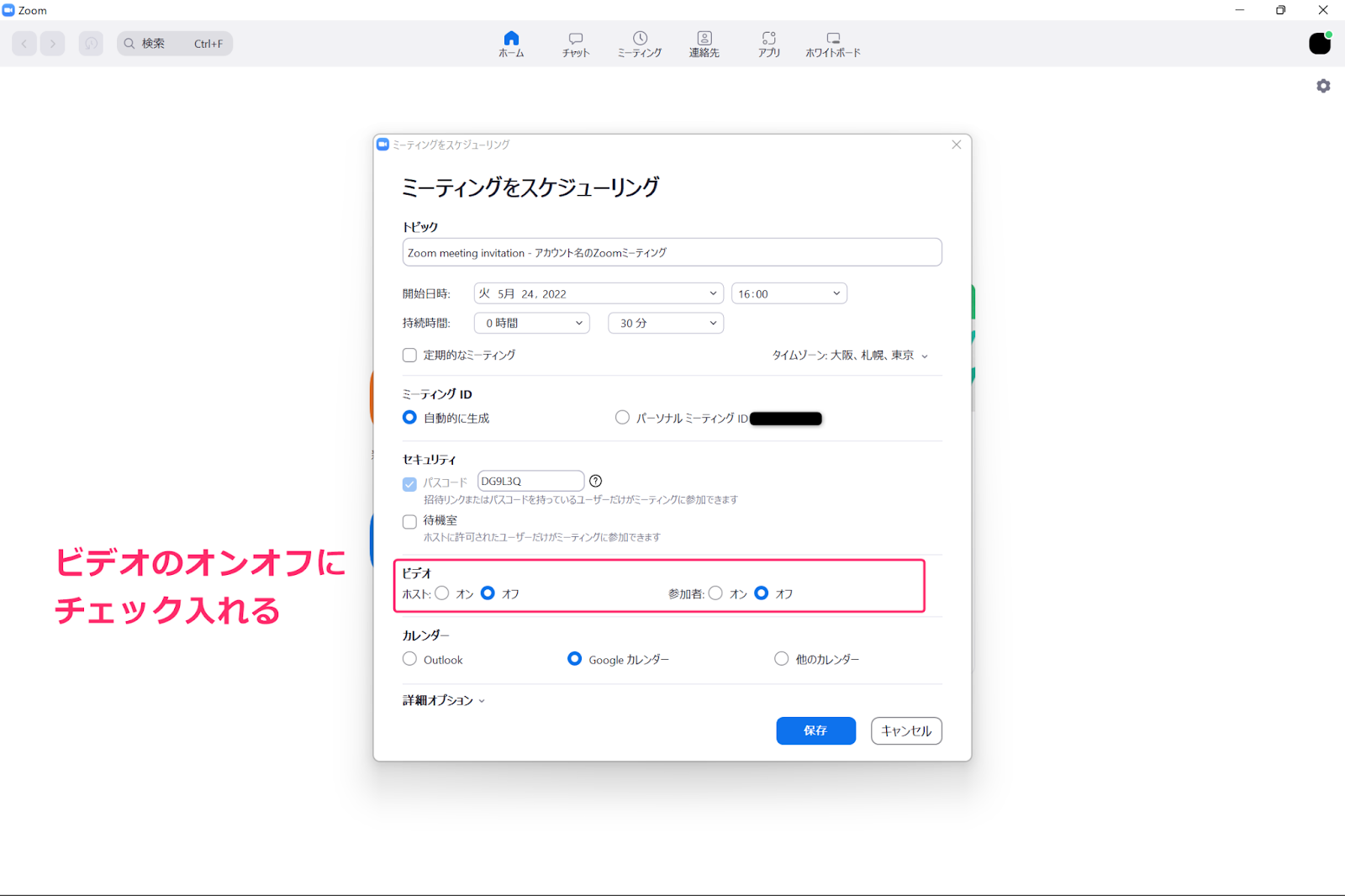1345x896 pixels.
Task: Open the アプリ tab
Action: (x=769, y=44)
